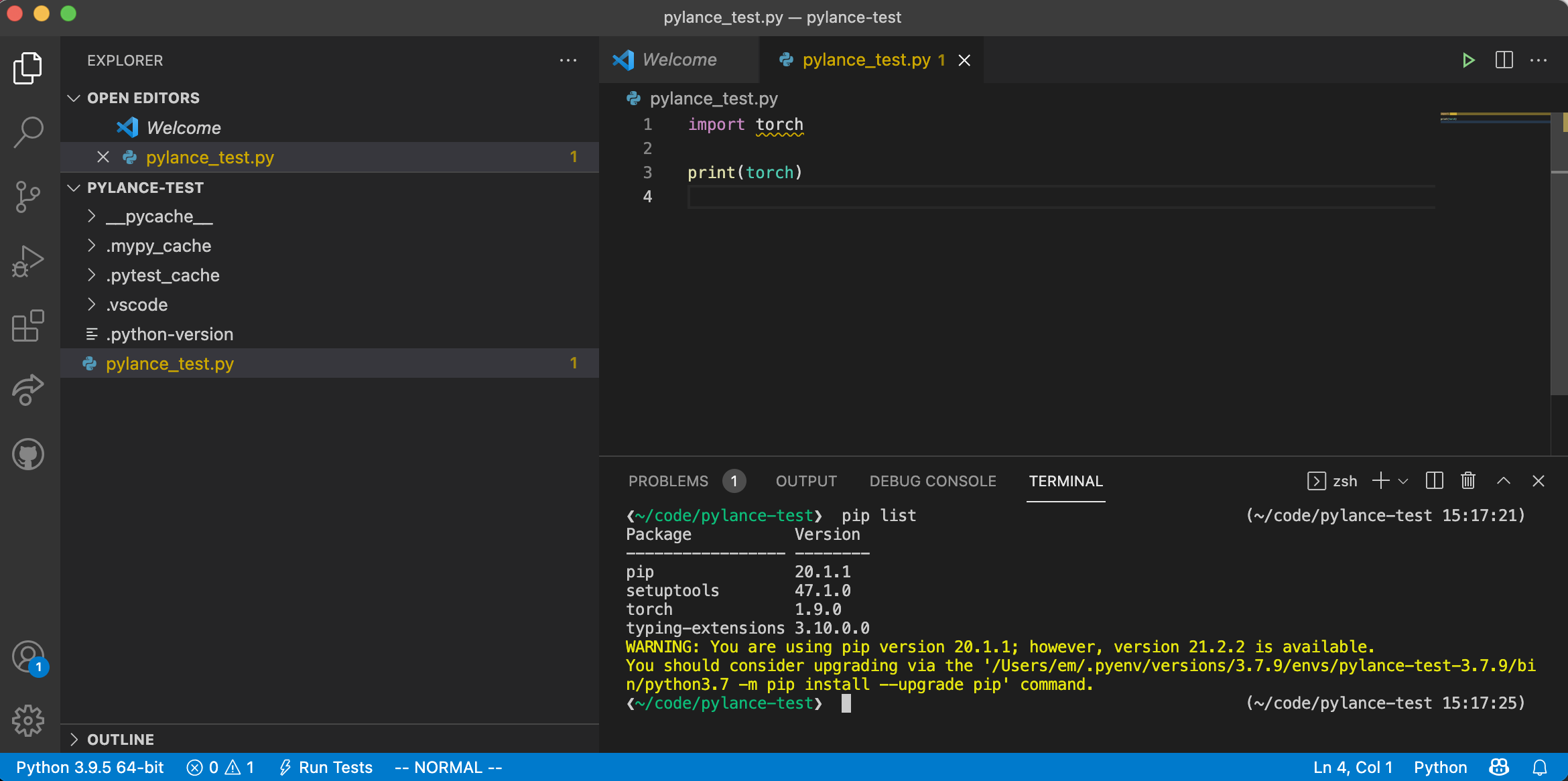Open the GitHub view in activity bar

coord(28,454)
